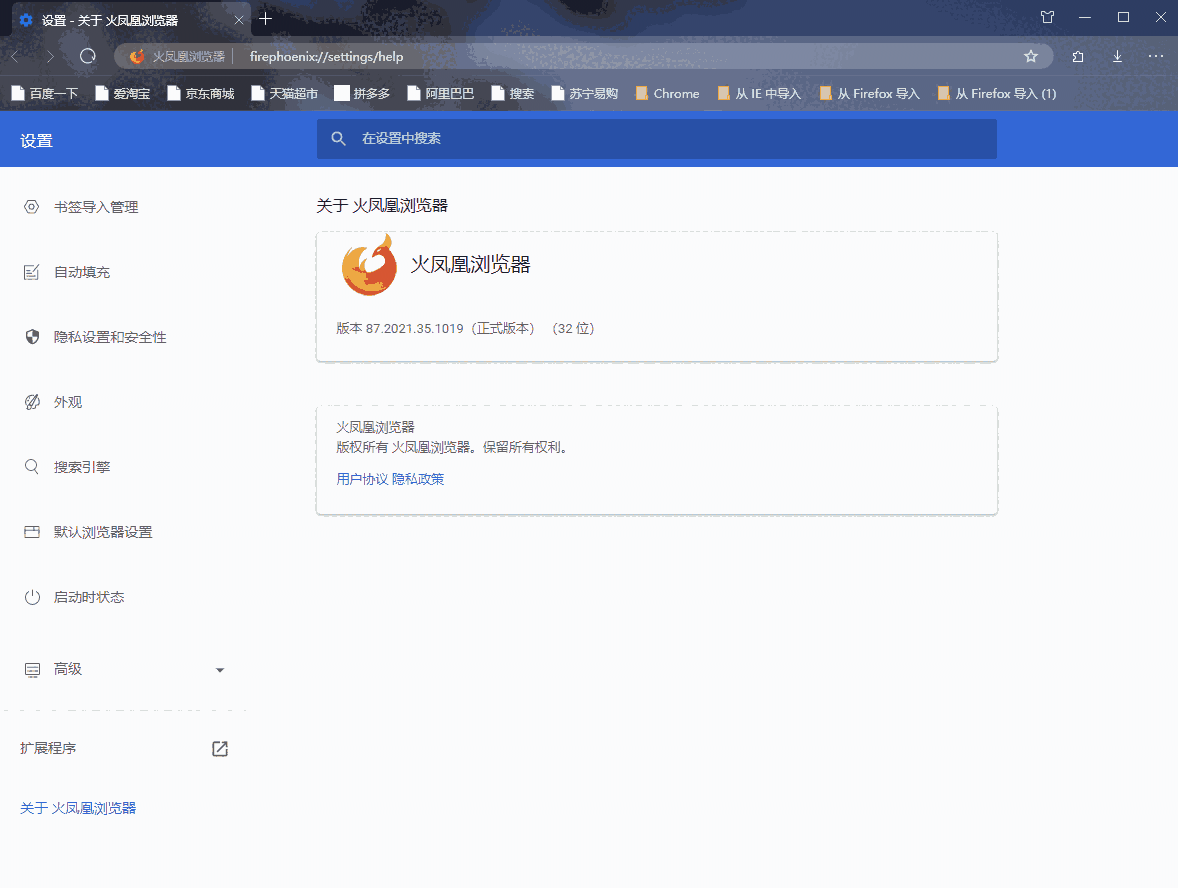
Task: Navigate back using the back arrow
Action: click(x=14, y=57)
